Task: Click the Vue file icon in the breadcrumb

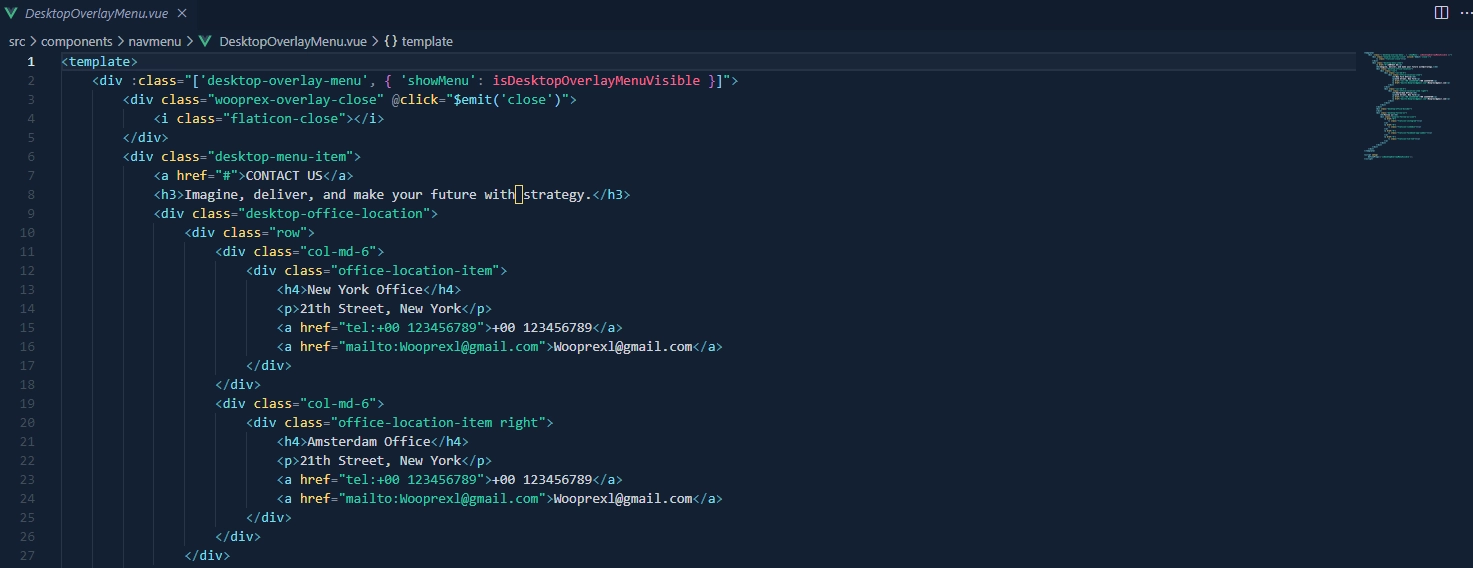Action: [205, 41]
